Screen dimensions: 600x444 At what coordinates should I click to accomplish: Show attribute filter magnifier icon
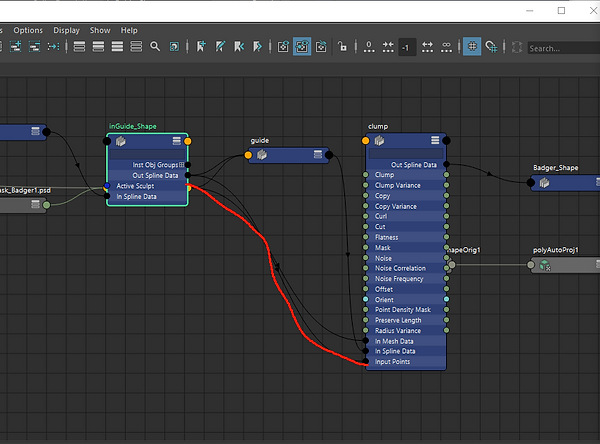pyautogui.click(x=155, y=47)
